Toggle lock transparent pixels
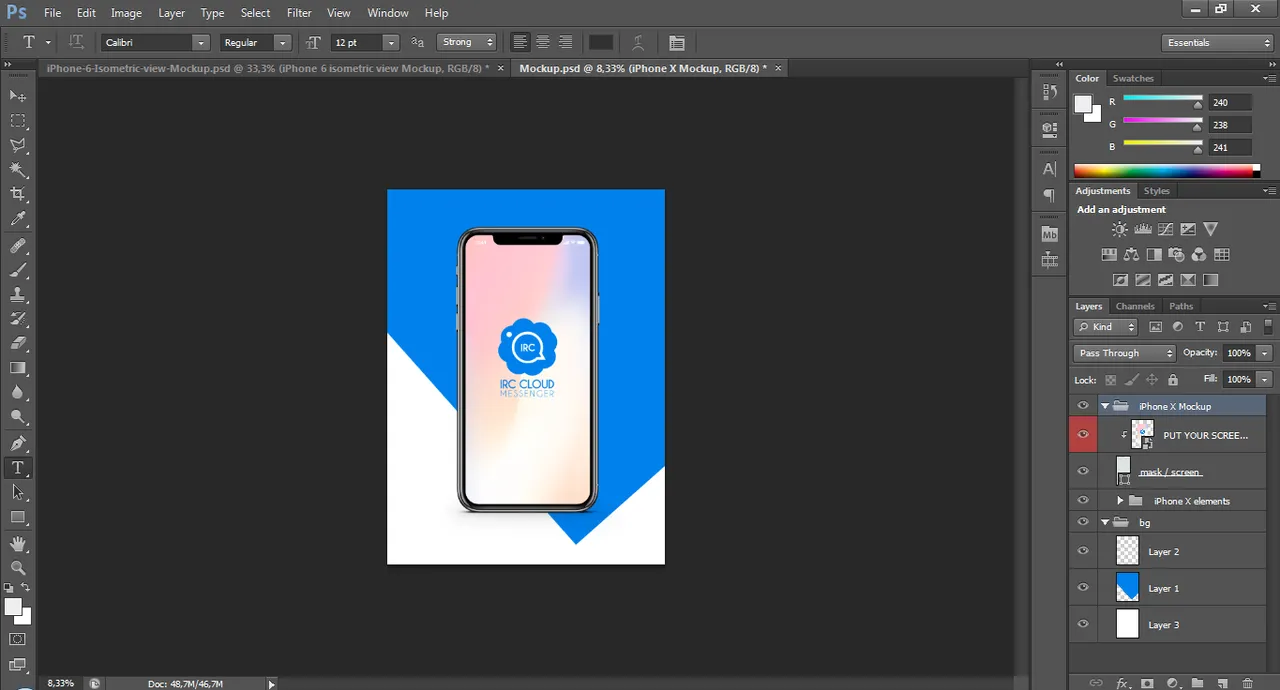 point(1110,380)
